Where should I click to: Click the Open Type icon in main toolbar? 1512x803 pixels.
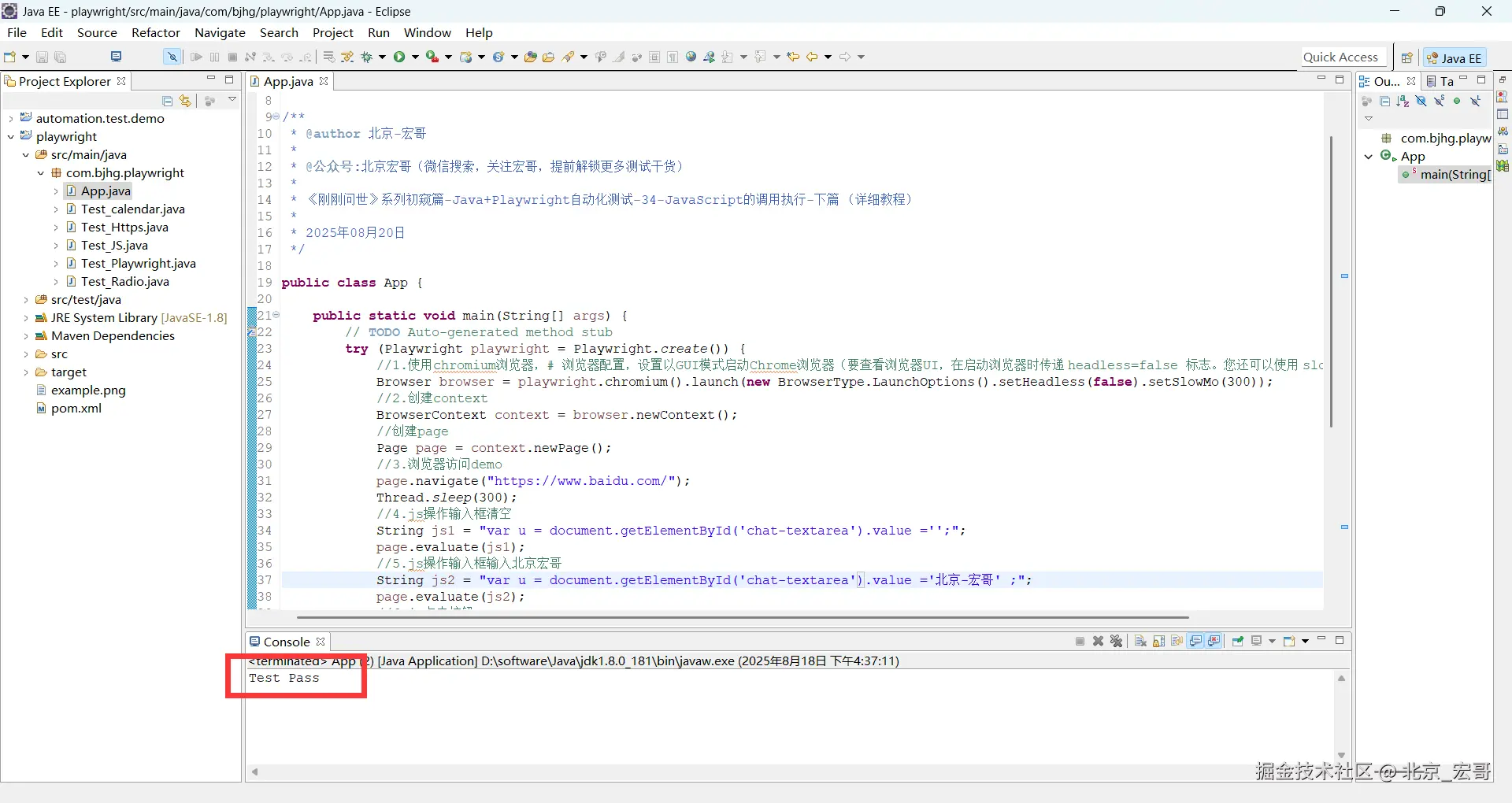[530, 57]
